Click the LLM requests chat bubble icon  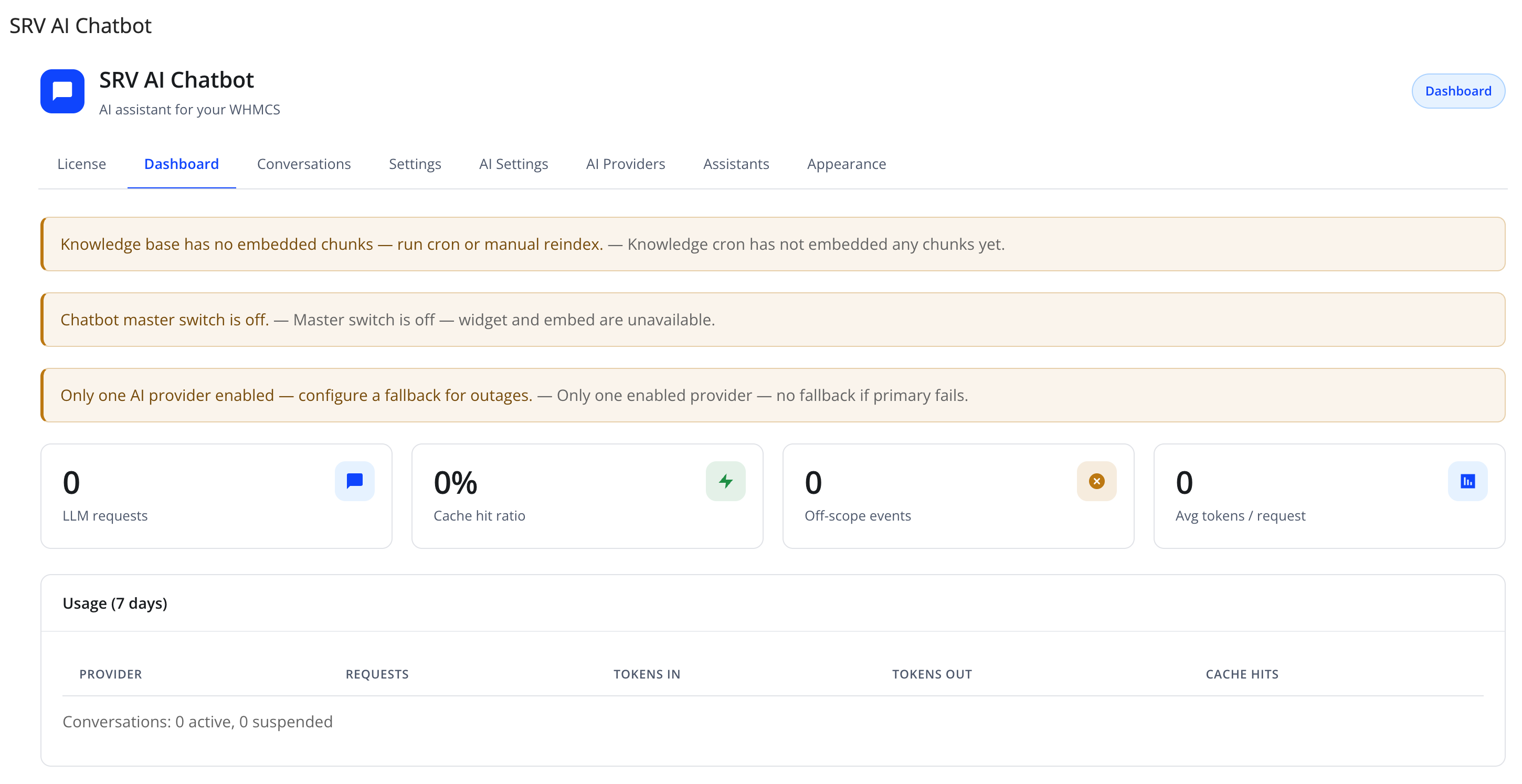click(354, 481)
